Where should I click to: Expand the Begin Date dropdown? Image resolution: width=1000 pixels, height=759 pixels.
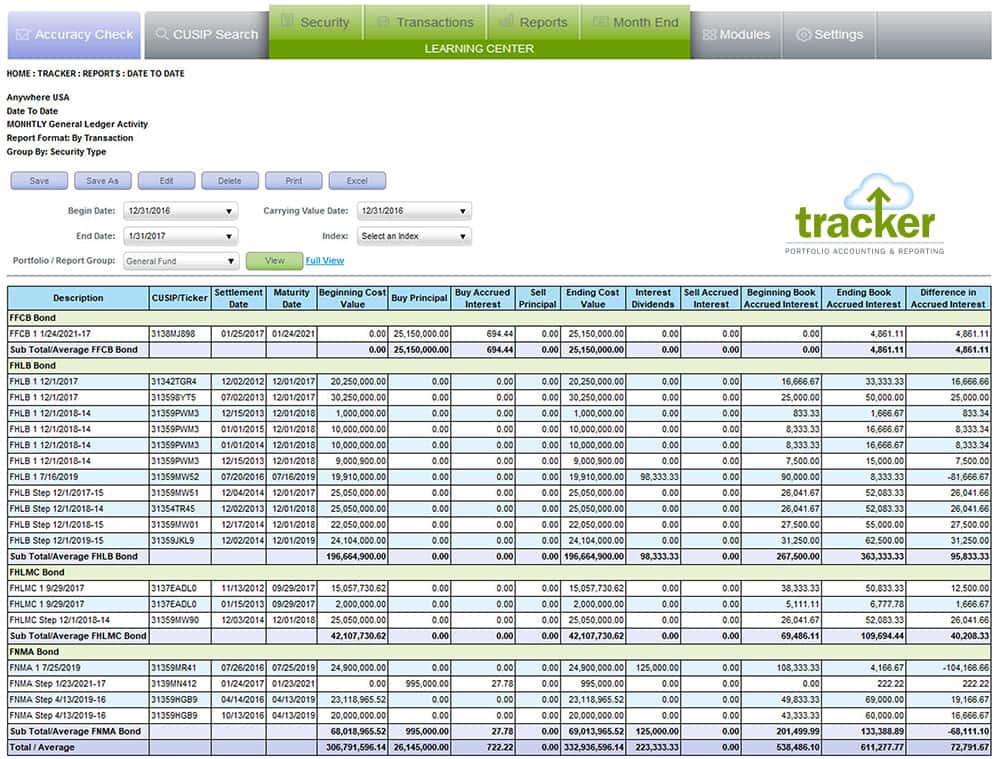180,211
